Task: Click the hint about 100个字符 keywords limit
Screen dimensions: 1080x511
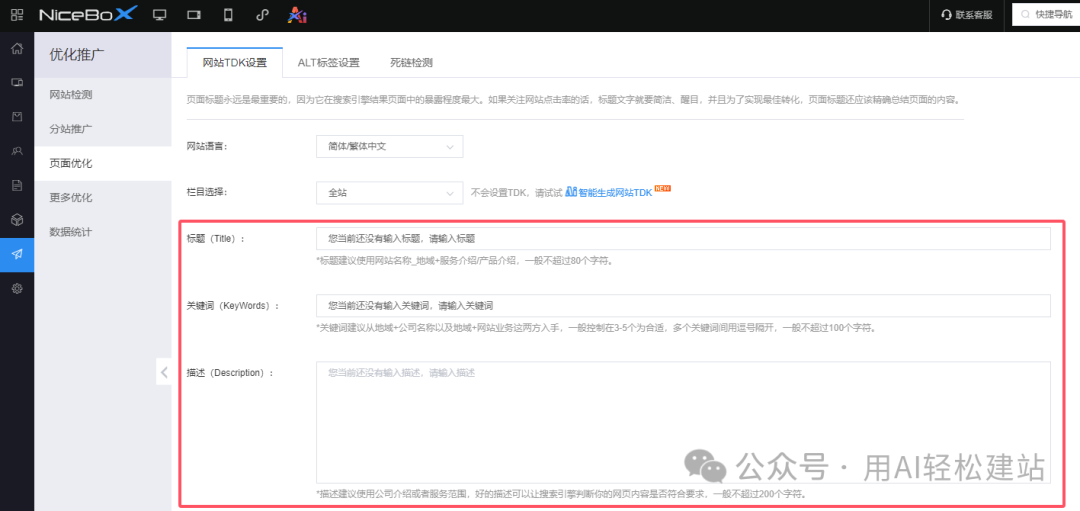Action: click(596, 328)
